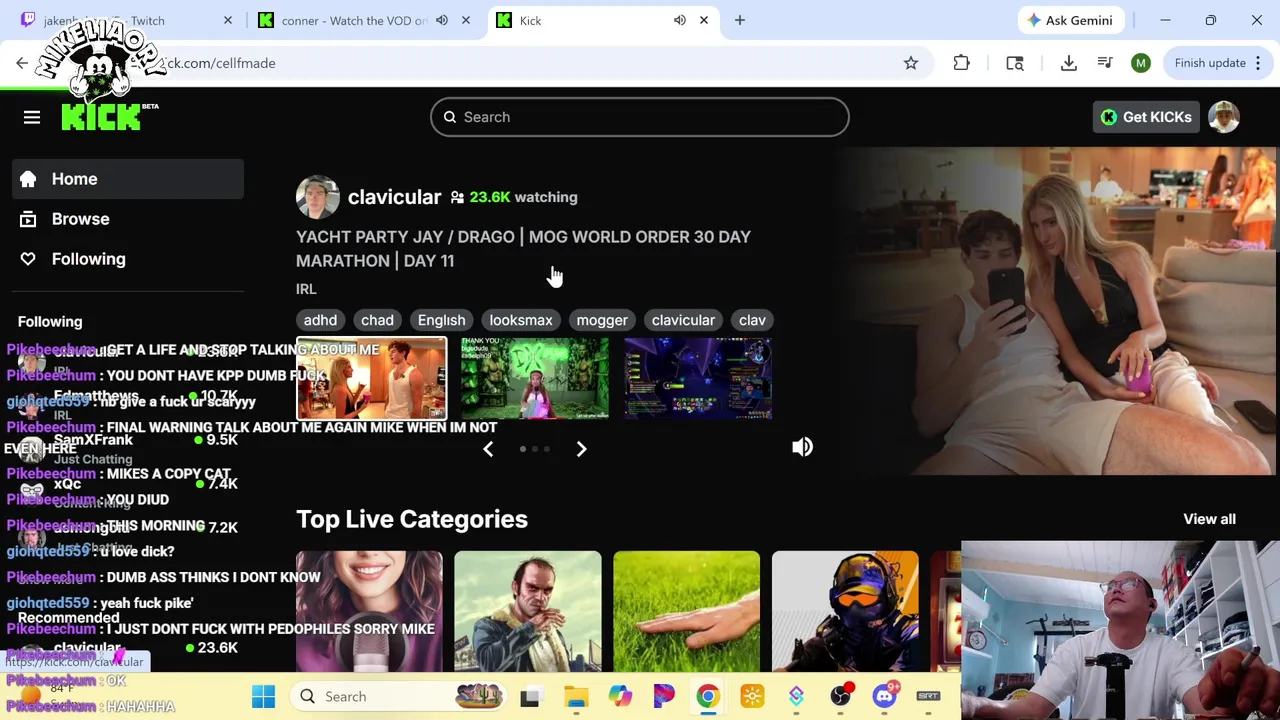Screen dimensions: 1280x720
Task: Open Browse in the sidebar
Action: [128, 219]
